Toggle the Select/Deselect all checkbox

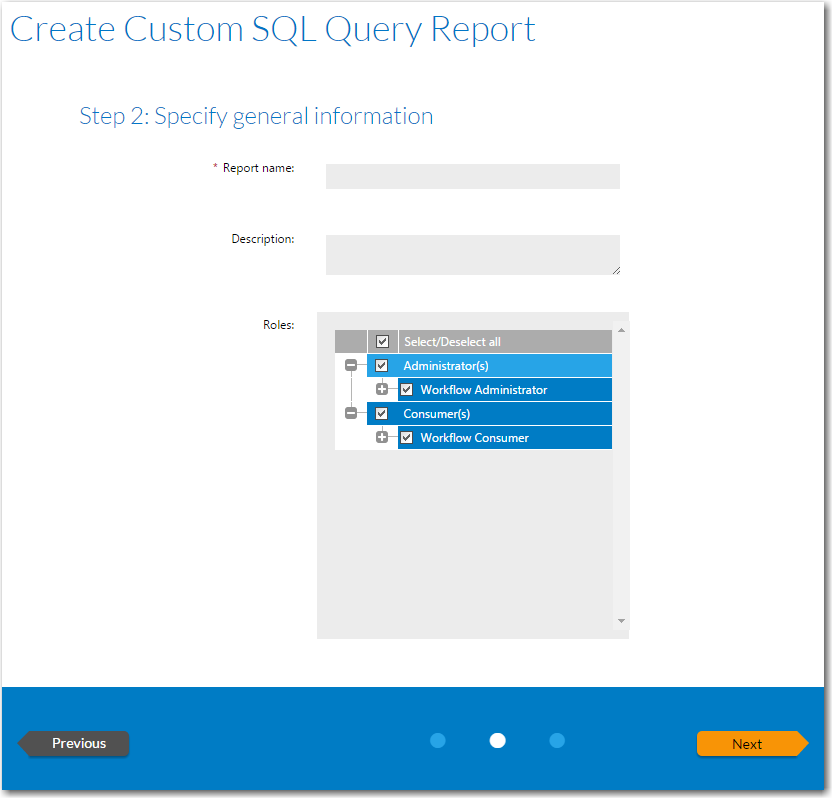click(382, 342)
